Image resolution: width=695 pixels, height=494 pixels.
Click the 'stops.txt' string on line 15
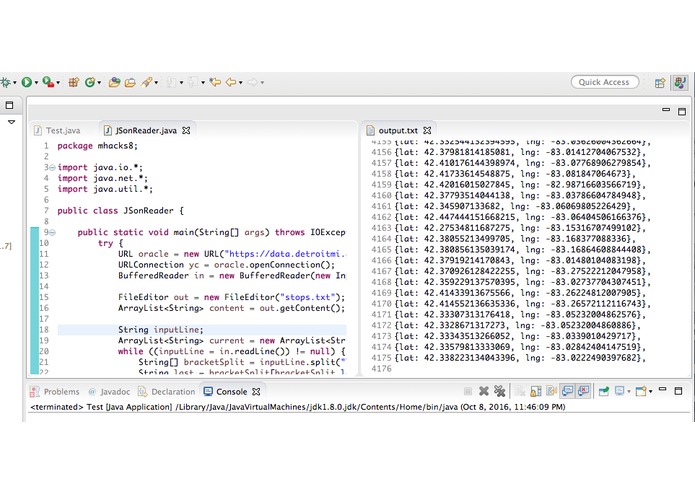[x=310, y=297]
